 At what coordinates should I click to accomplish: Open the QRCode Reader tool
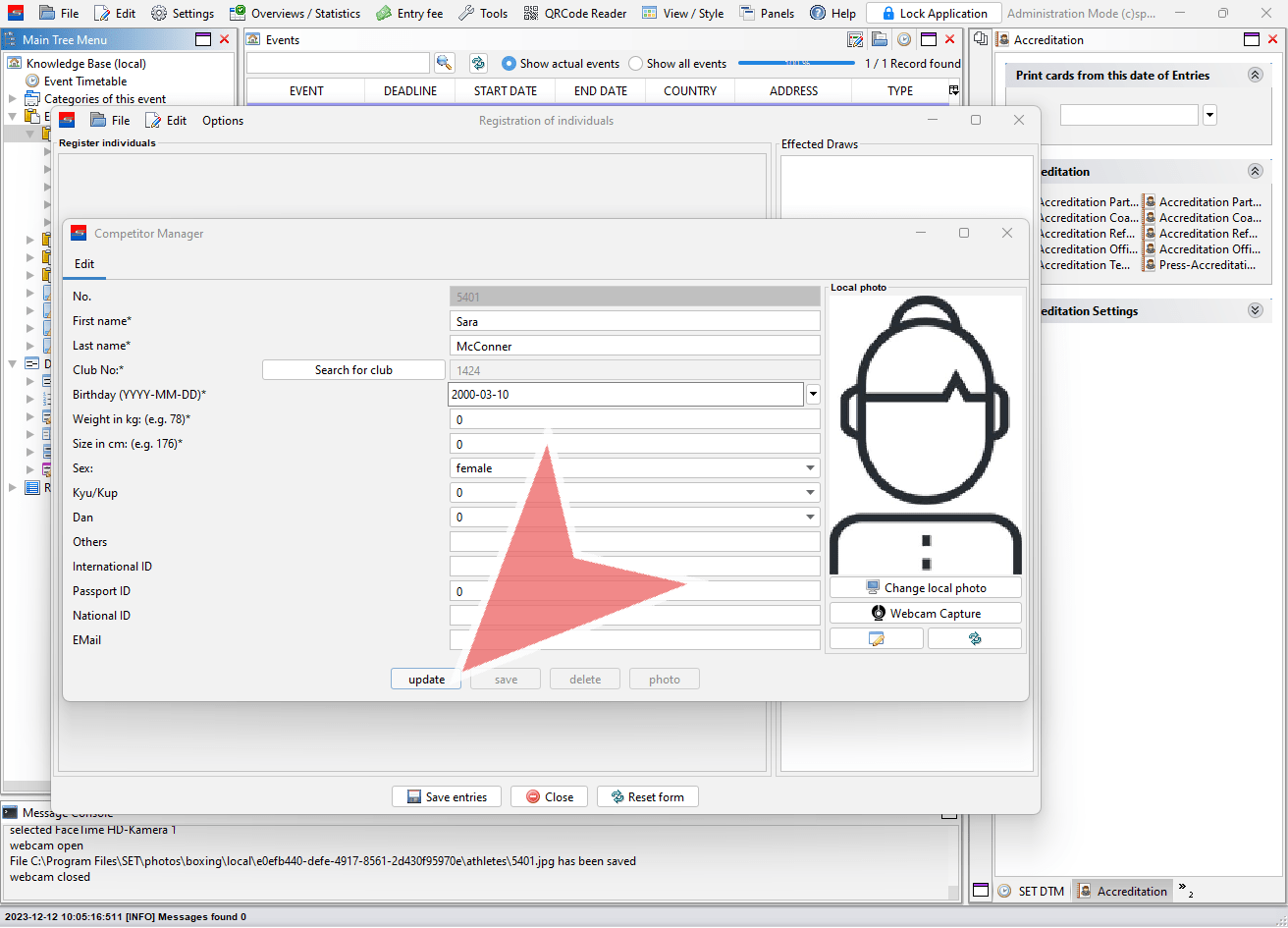pos(575,14)
